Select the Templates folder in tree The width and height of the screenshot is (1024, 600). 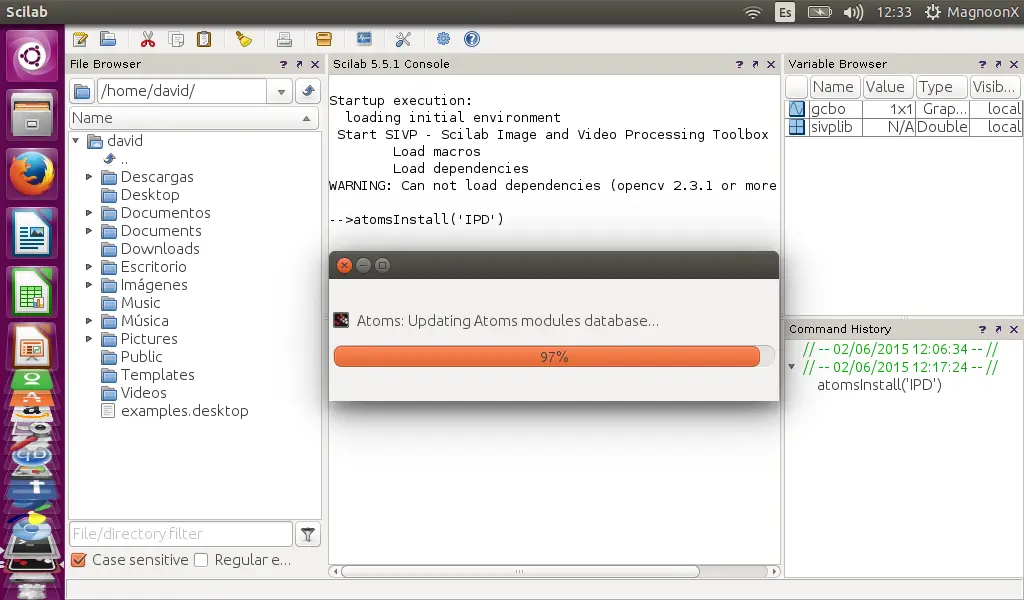coord(157,375)
